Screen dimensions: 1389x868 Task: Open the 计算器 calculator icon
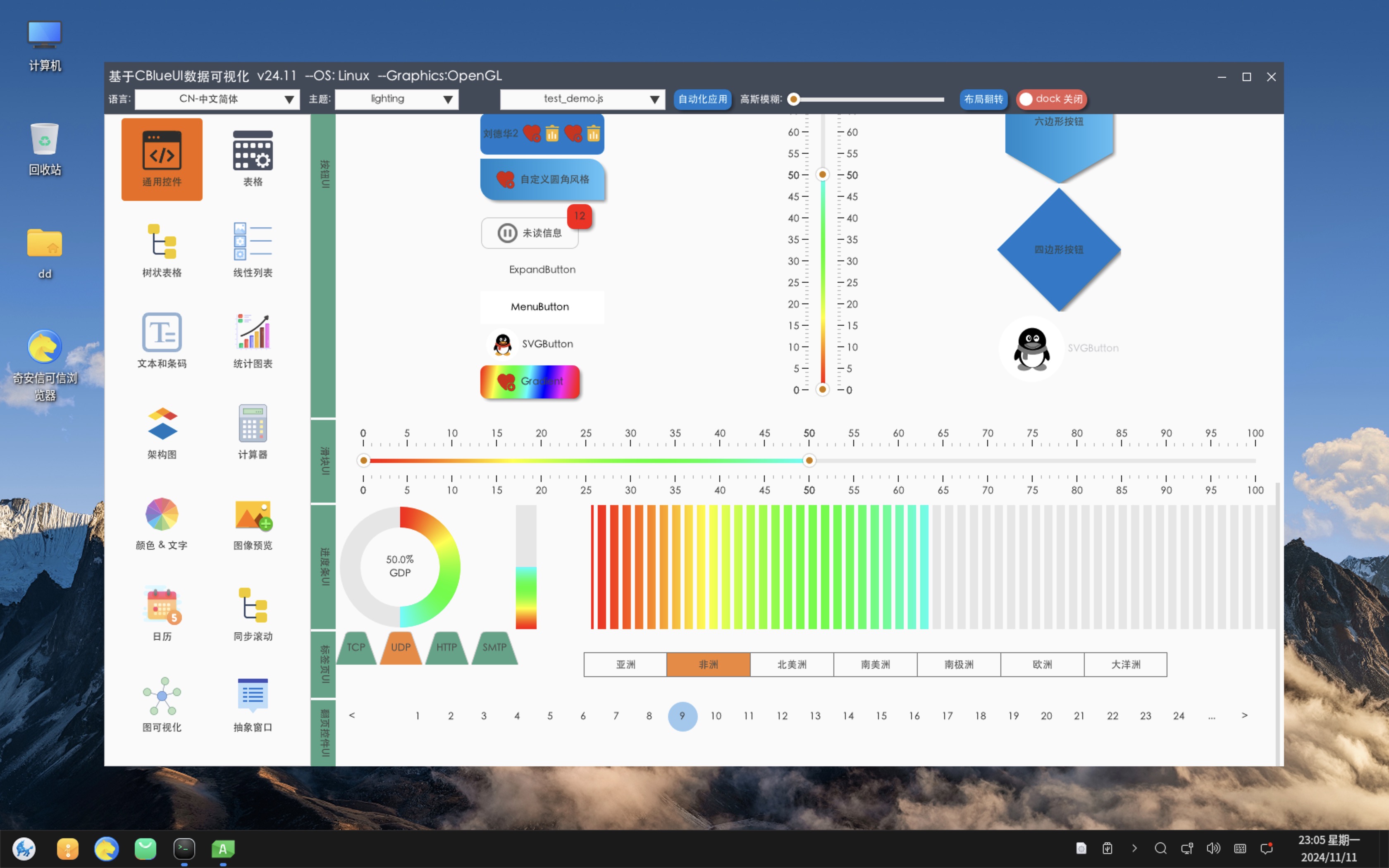tap(253, 423)
